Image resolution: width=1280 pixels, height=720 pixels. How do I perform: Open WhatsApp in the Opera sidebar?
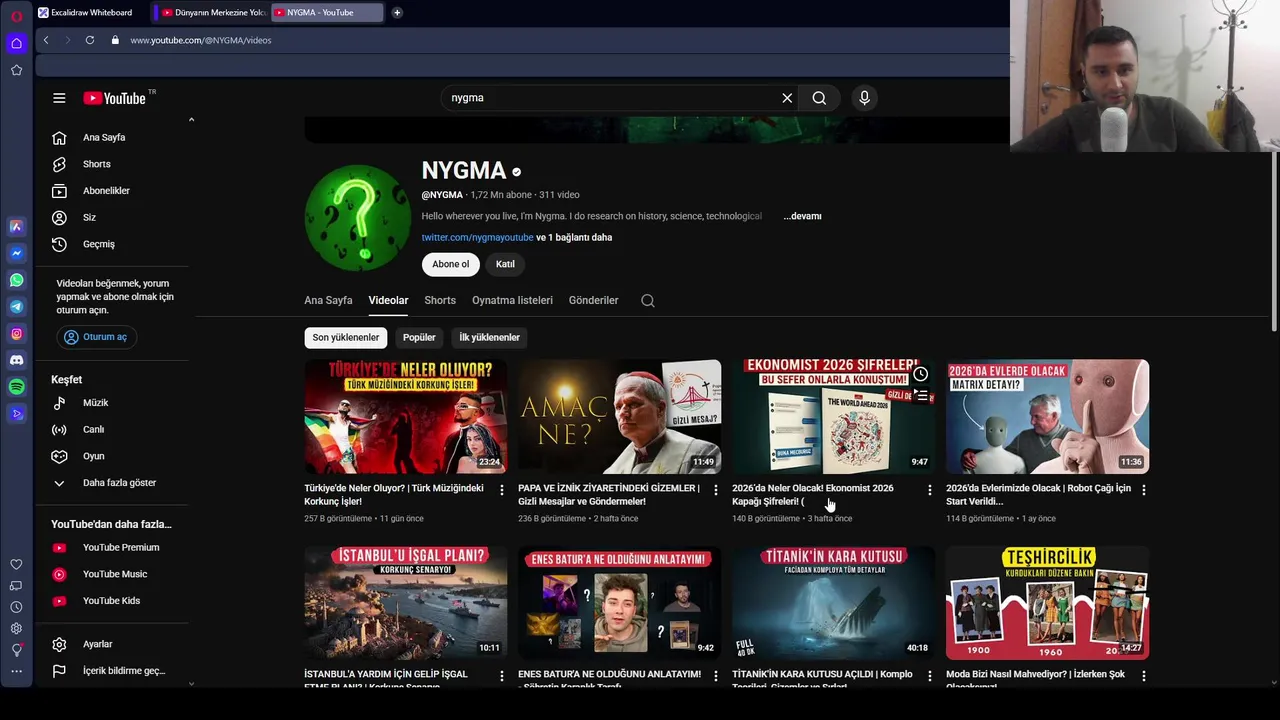click(16, 280)
